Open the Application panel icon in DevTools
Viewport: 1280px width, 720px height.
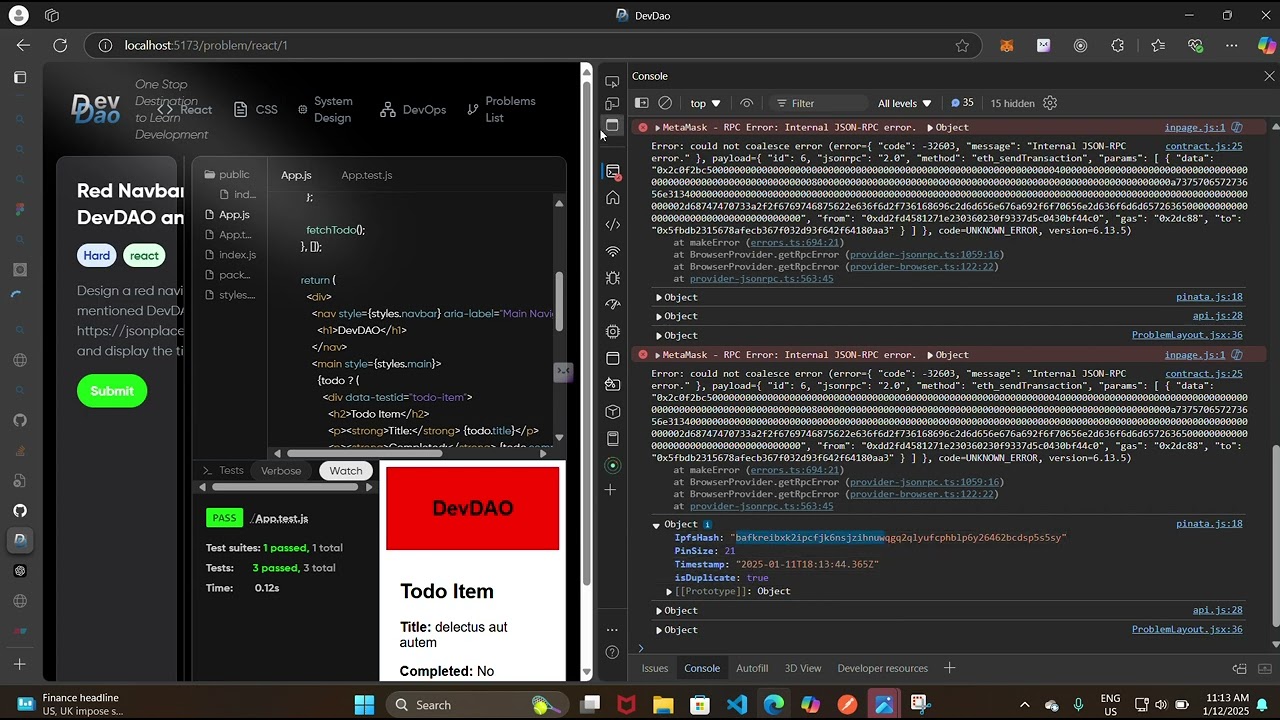coord(613,358)
